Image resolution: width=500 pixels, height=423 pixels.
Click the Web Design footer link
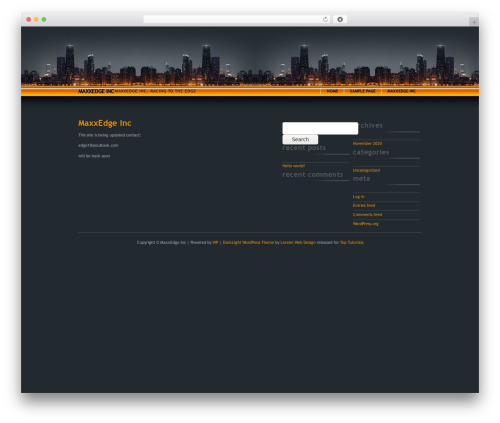tap(298, 242)
